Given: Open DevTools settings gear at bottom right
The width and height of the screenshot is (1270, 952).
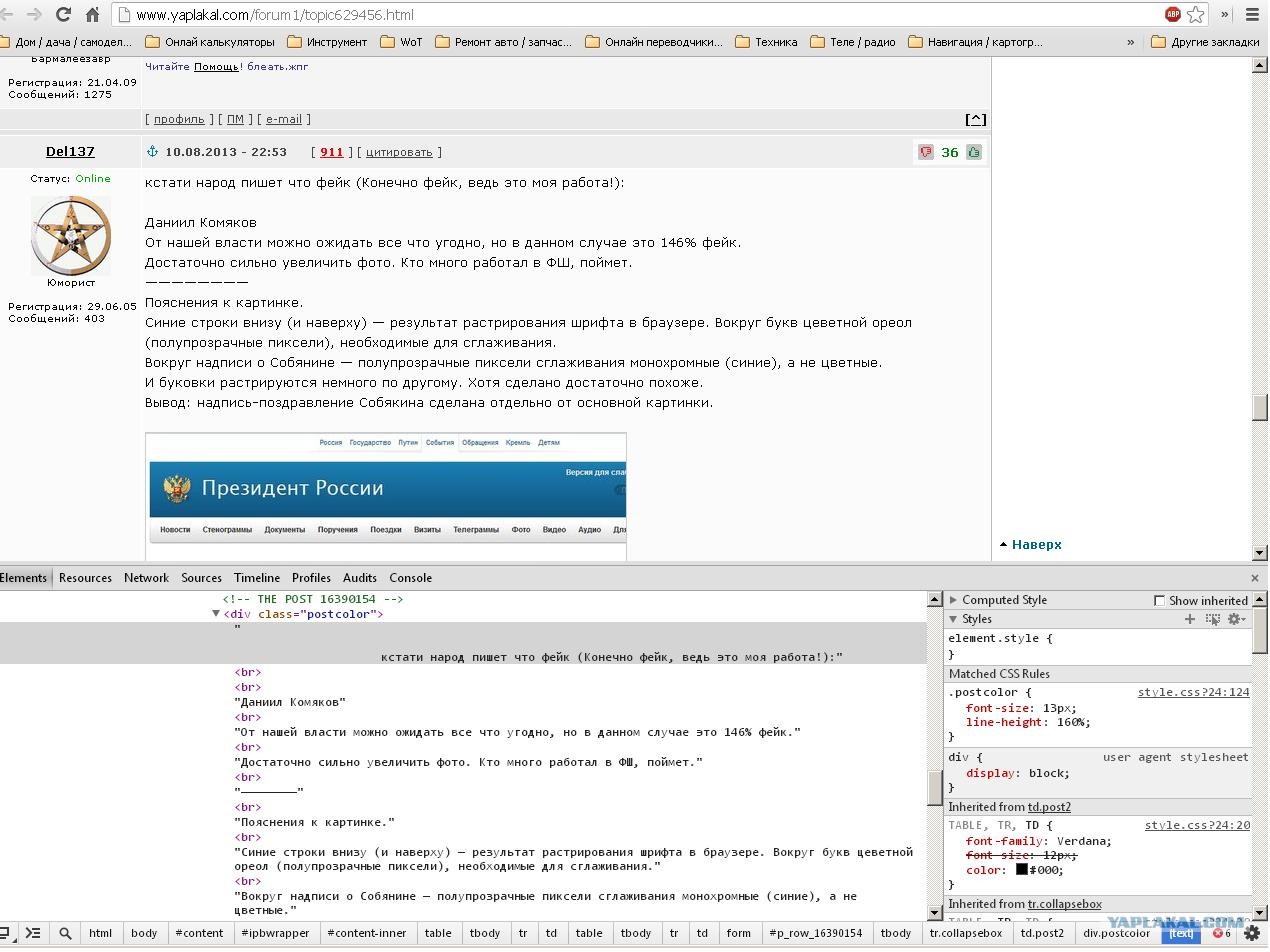Looking at the screenshot, I should click(1251, 934).
